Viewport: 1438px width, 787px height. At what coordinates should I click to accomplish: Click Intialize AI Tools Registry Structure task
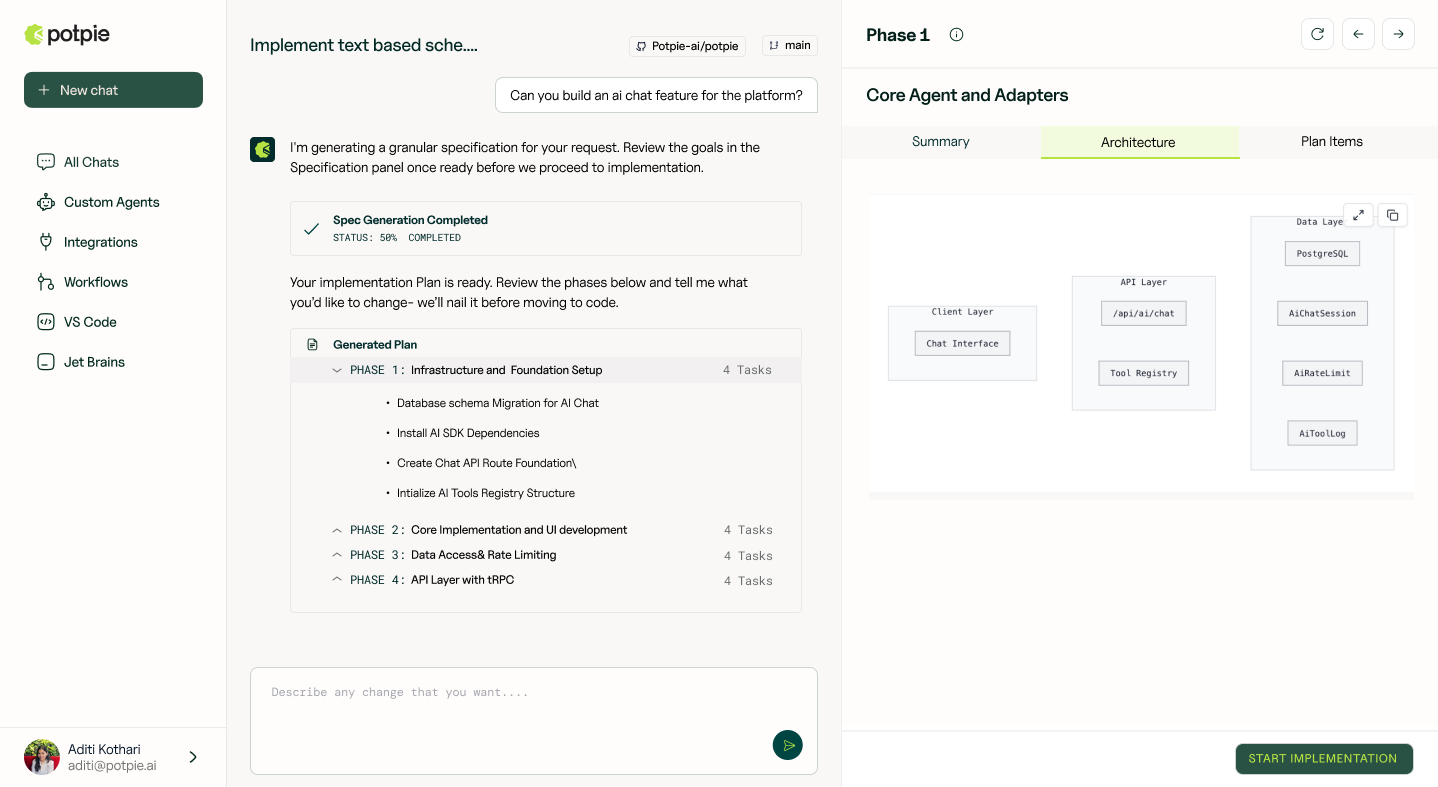pyautogui.click(x=486, y=493)
